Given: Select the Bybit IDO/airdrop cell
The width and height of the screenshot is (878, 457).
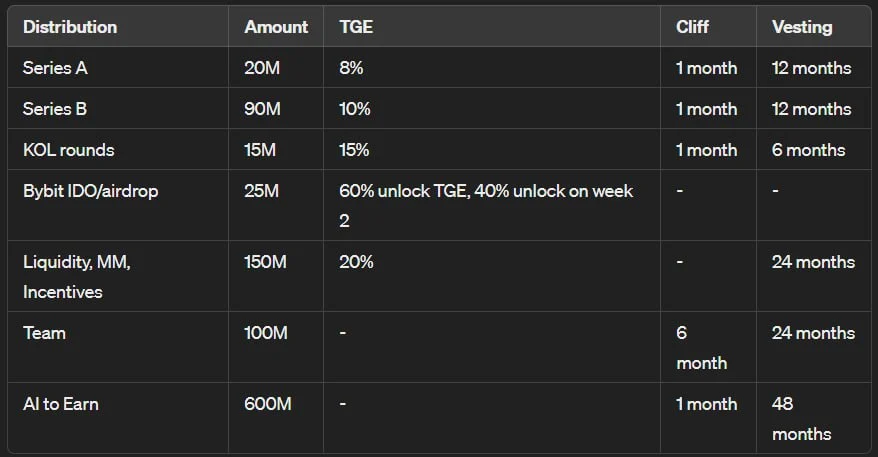Looking at the screenshot, I should pos(89,191).
